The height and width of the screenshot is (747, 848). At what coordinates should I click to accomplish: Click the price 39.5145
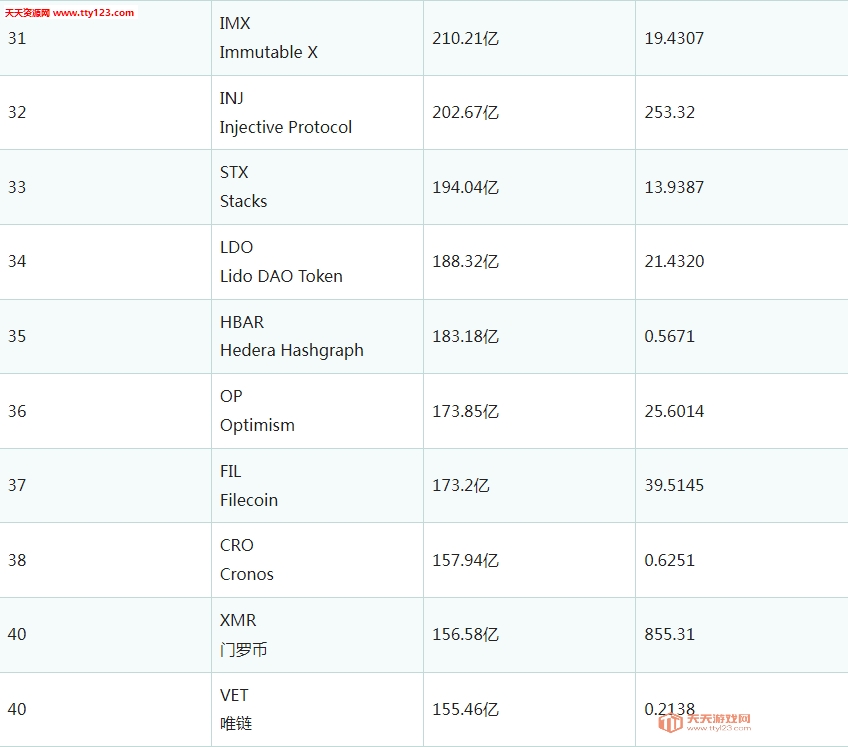click(674, 485)
